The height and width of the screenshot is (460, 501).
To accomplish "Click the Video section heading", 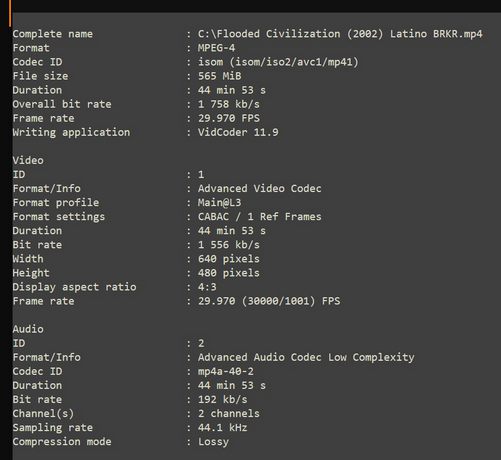I will click(x=28, y=160).
